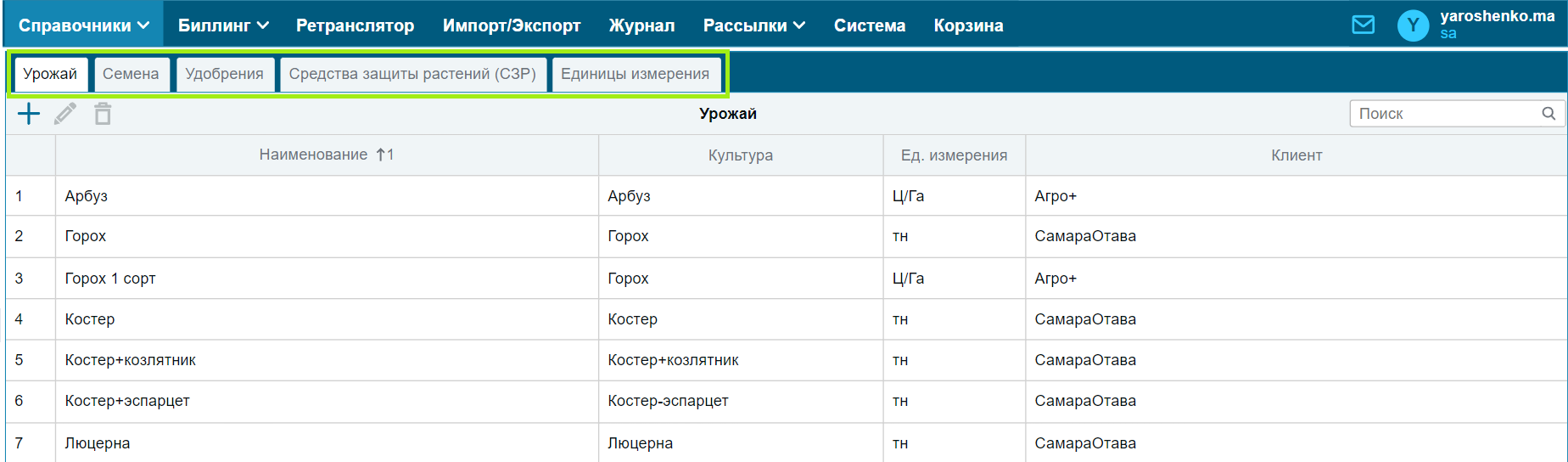Sort by the Наименование ascending arrow

tap(385, 155)
